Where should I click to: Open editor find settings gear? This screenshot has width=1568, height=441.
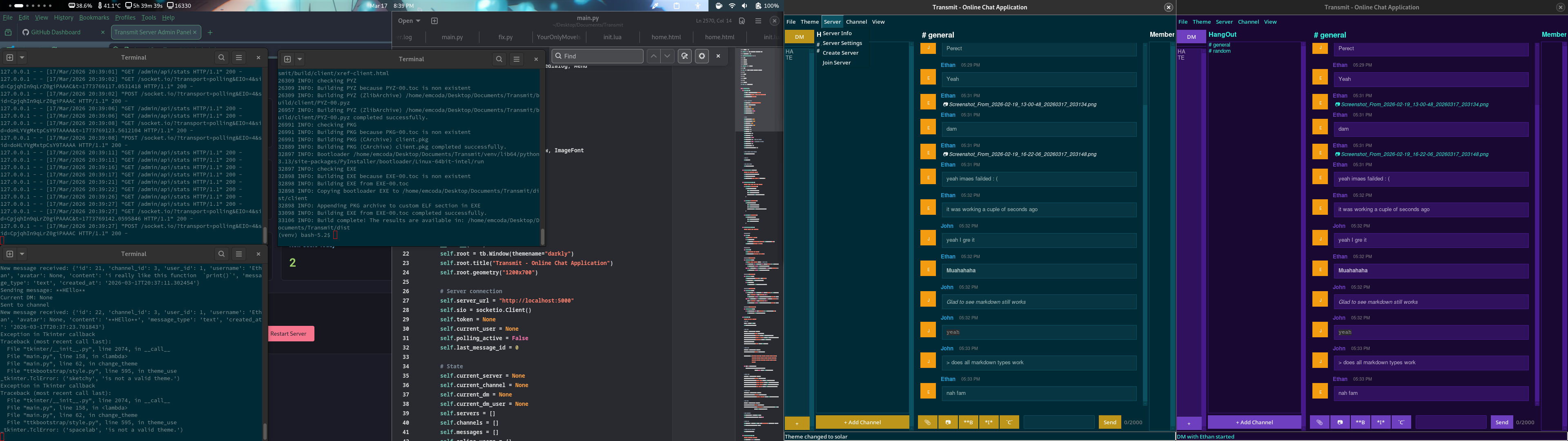pos(702,56)
